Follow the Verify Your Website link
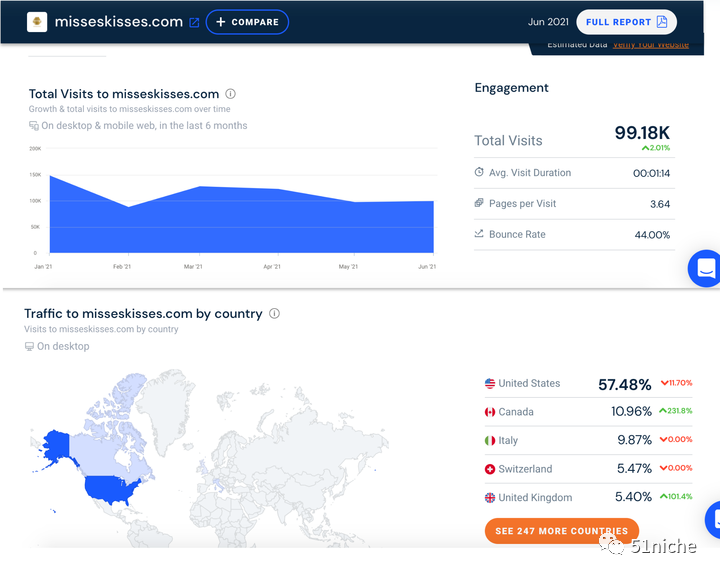Viewport: 720px width, 576px height. coord(651,45)
